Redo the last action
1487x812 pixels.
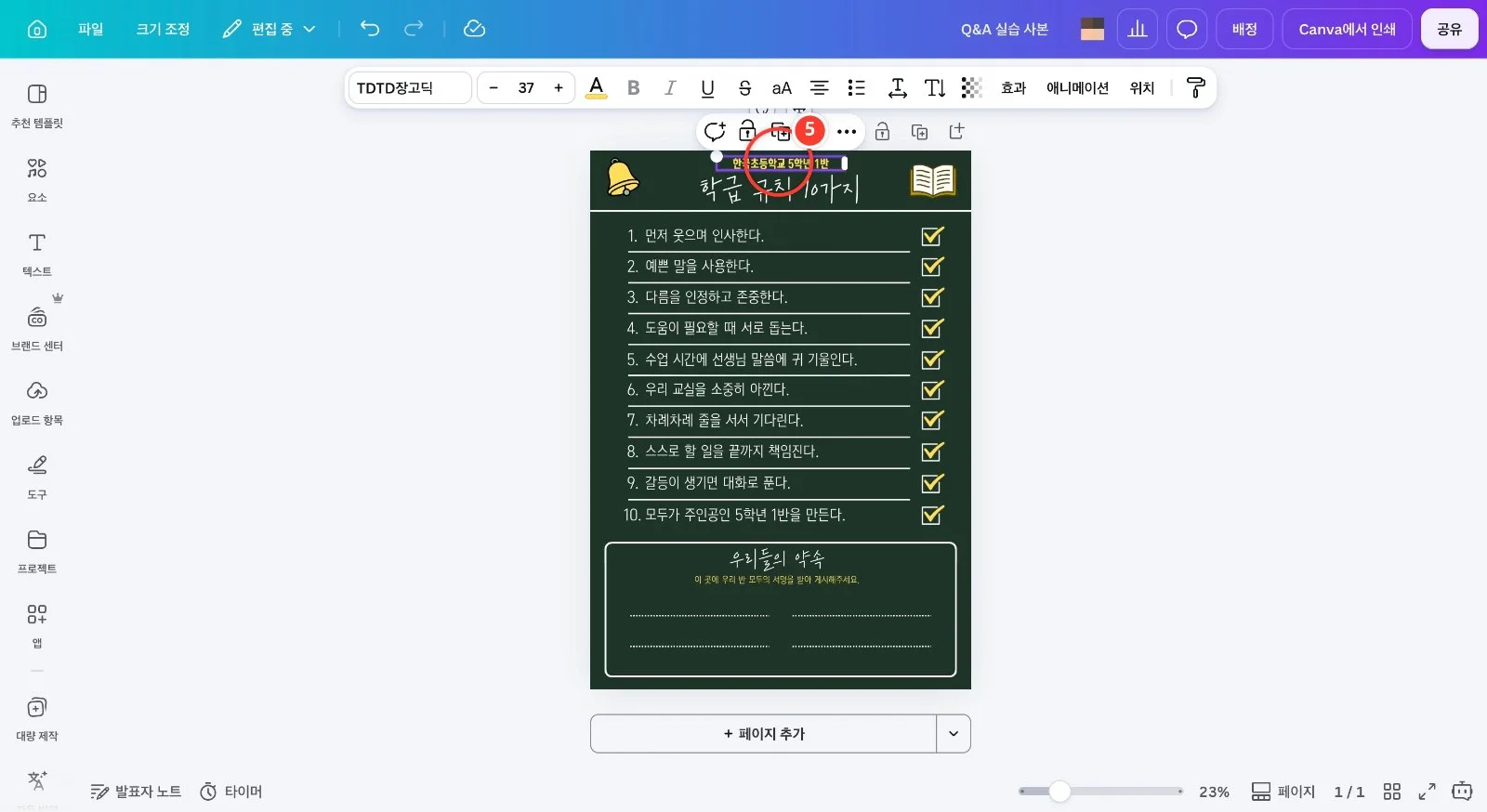414,29
